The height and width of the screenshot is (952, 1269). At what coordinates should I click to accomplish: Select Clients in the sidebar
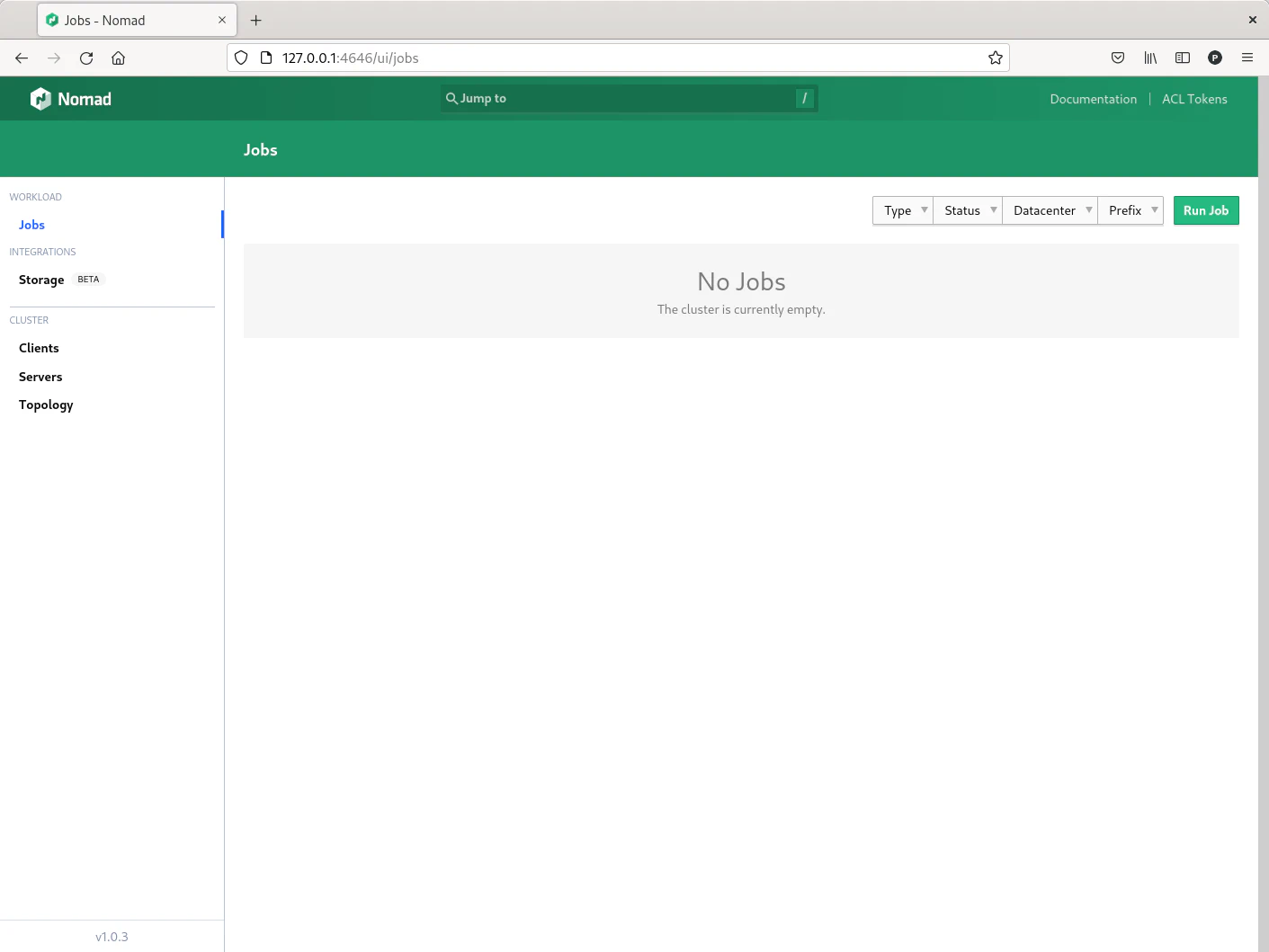coord(39,348)
